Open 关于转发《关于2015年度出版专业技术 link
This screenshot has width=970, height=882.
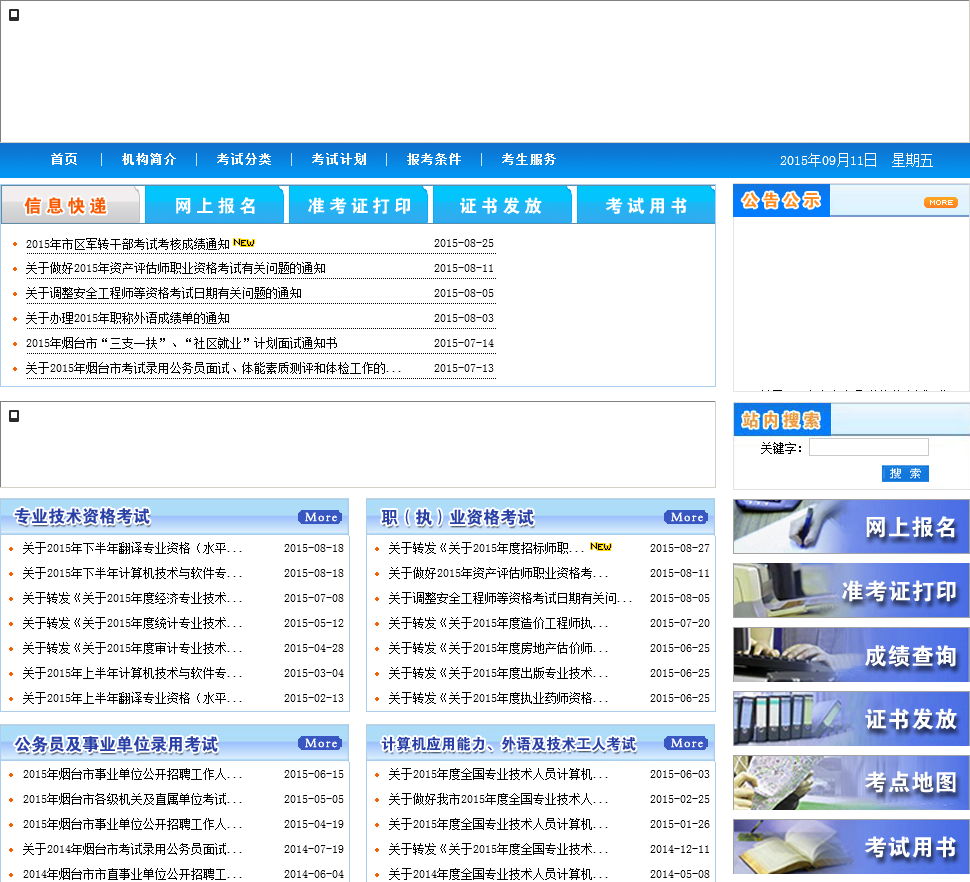pos(498,673)
